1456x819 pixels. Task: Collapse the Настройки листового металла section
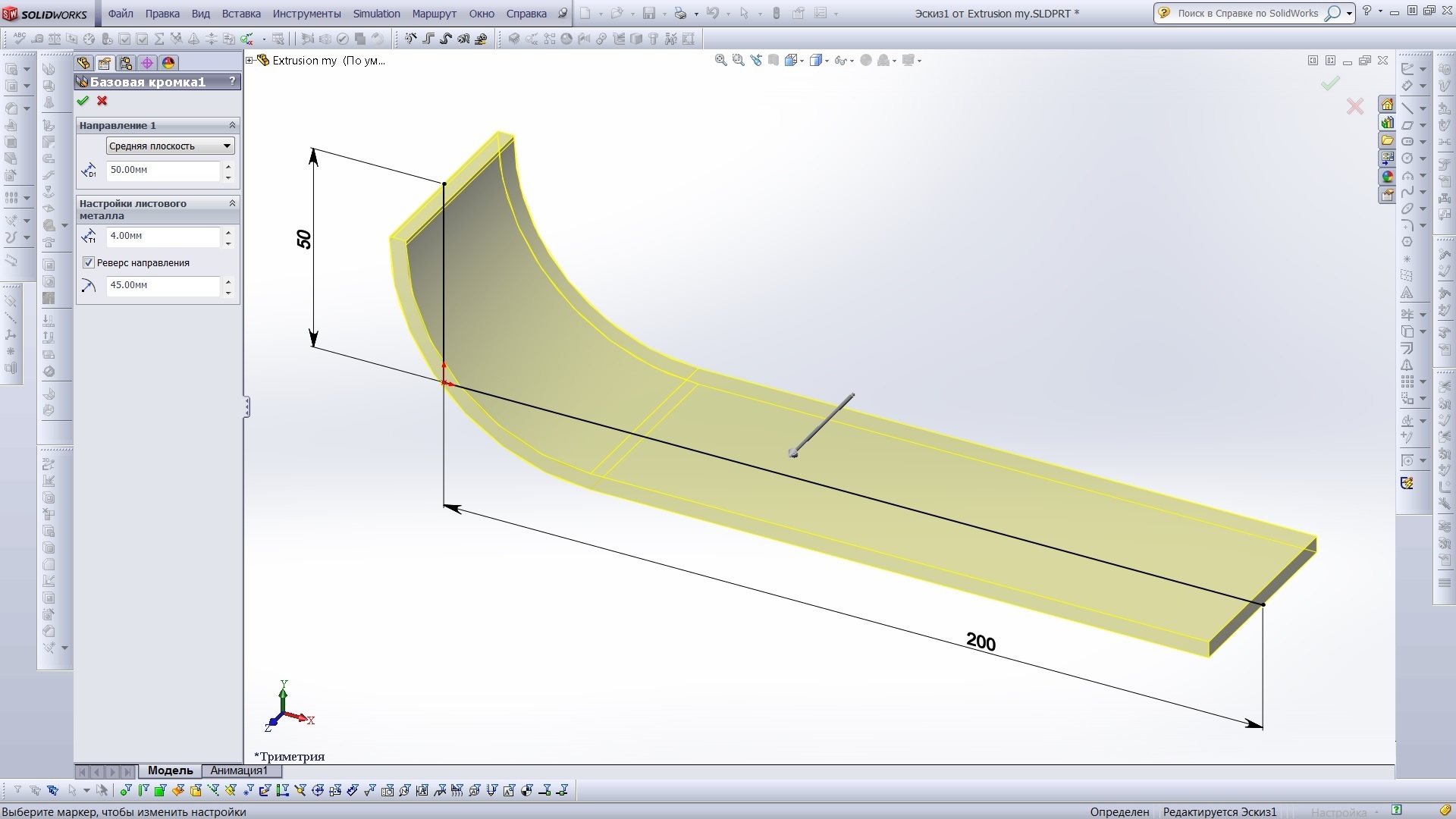pos(232,202)
